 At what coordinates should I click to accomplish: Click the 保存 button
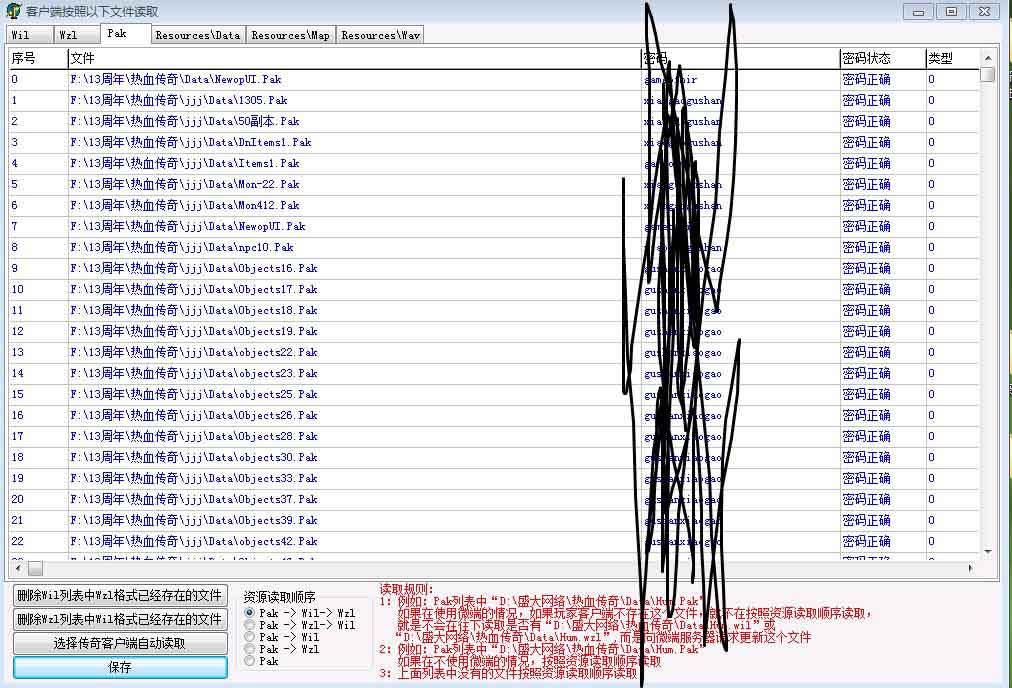120,667
